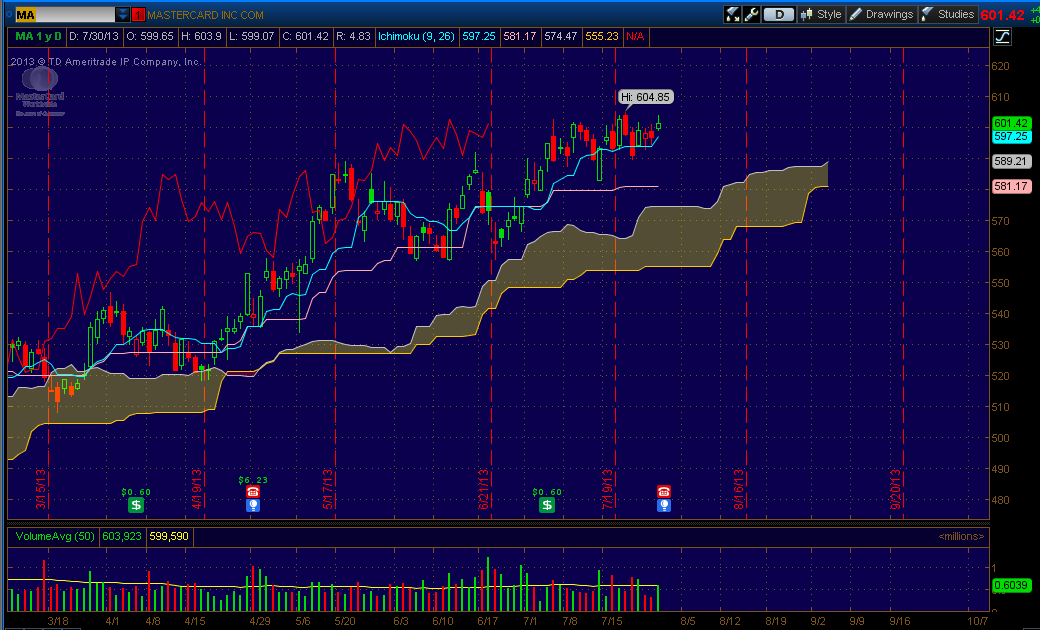Click the 480 price axis label
Viewport: 1040px width, 630px height.
tap(1000, 500)
